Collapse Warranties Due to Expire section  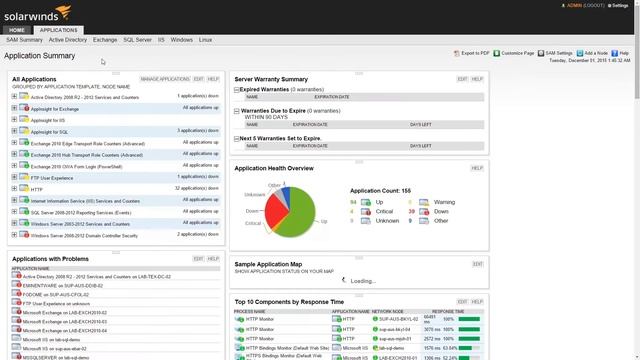(237, 111)
